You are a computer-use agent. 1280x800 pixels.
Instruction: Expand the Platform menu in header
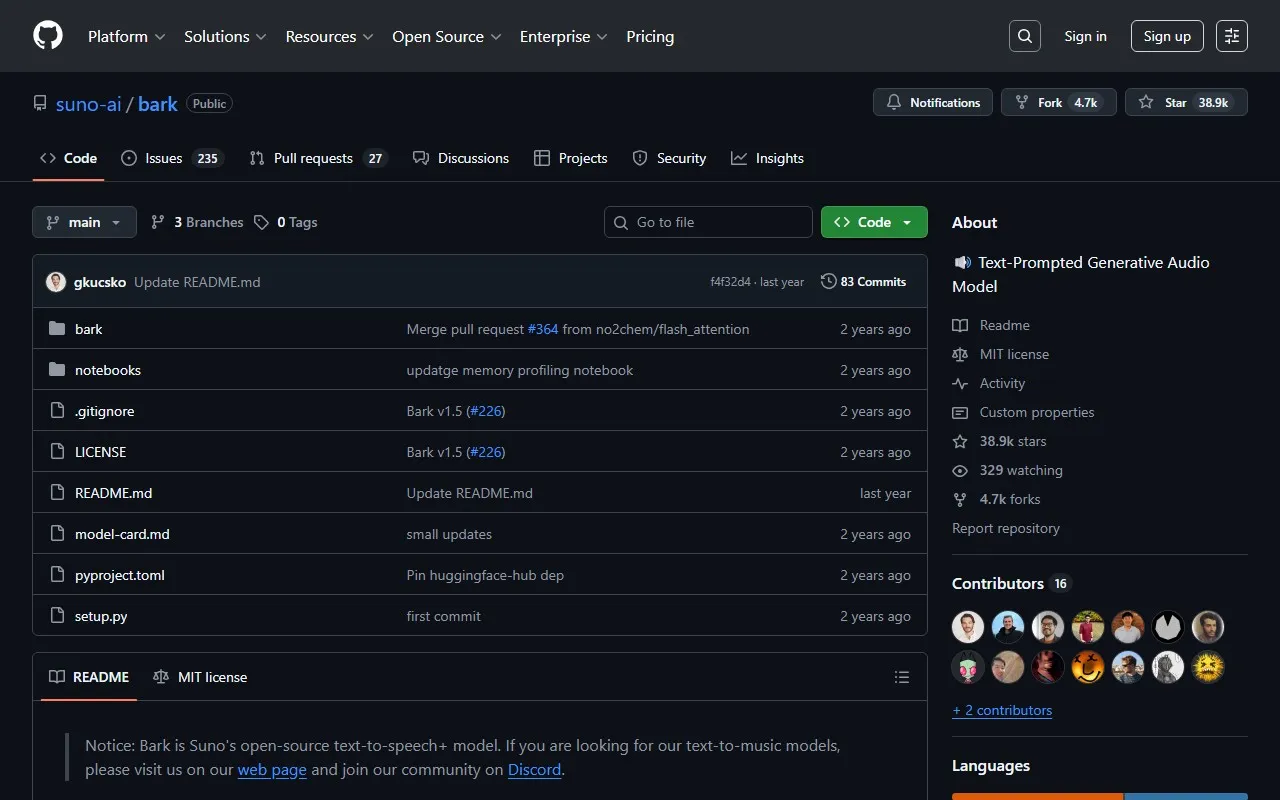tap(126, 36)
